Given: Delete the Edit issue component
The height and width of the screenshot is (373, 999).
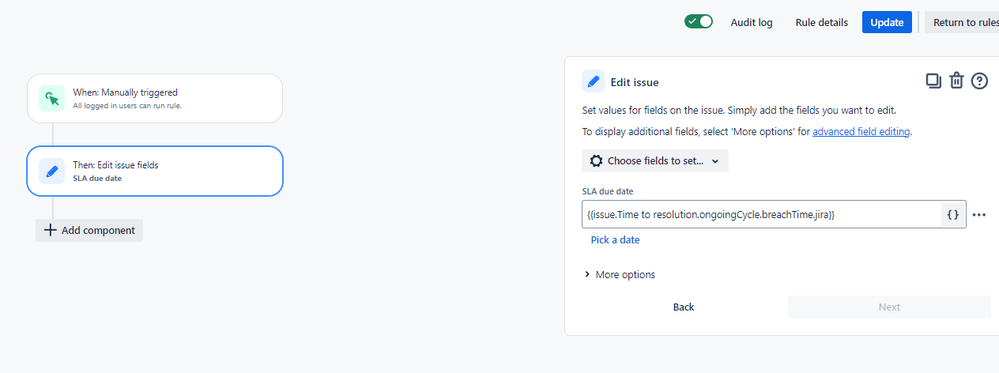Looking at the screenshot, I should 956,81.
